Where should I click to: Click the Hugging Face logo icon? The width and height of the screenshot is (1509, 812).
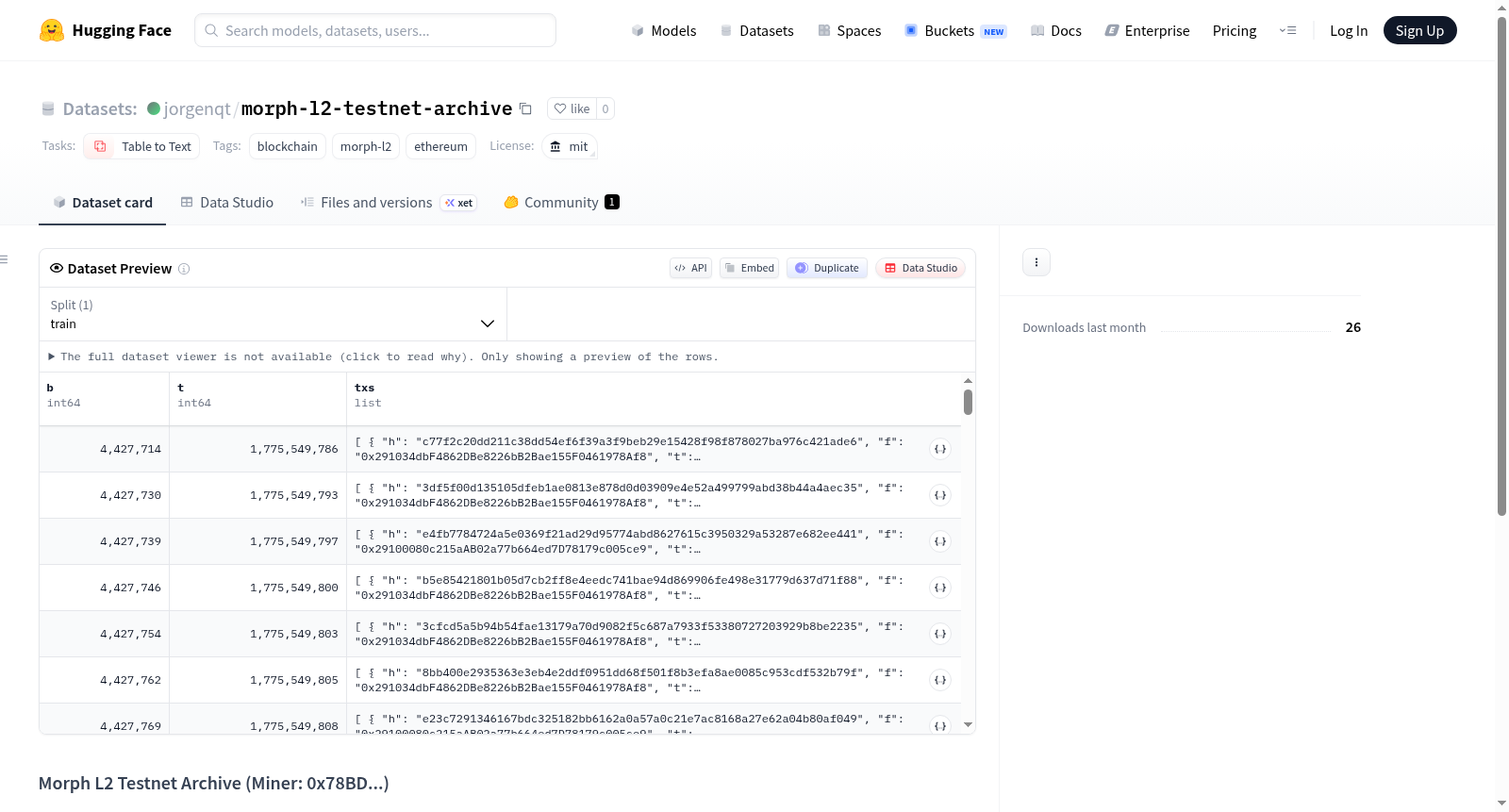pyautogui.click(x=52, y=30)
